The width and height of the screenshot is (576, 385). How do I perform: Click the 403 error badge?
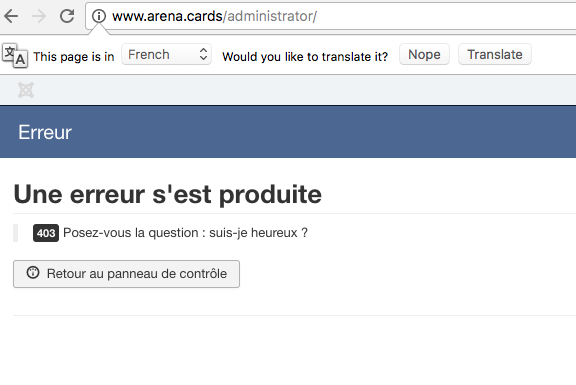point(46,233)
